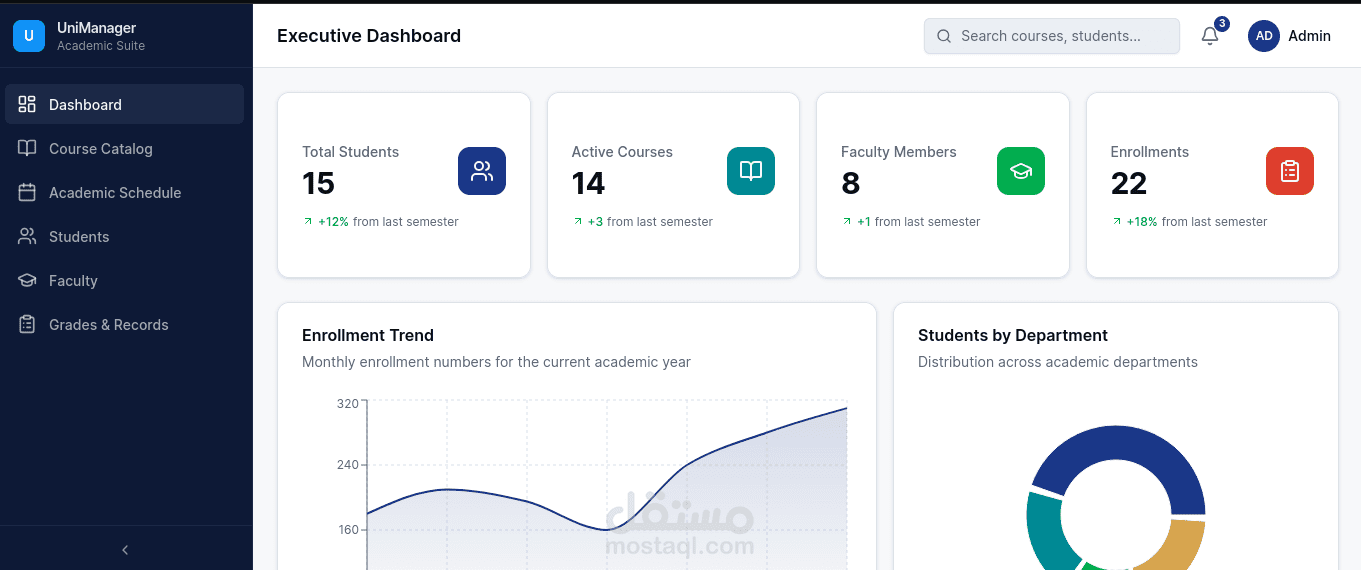1361x570 pixels.
Task: Click the notification badge showing 3
Action: click(1222, 23)
